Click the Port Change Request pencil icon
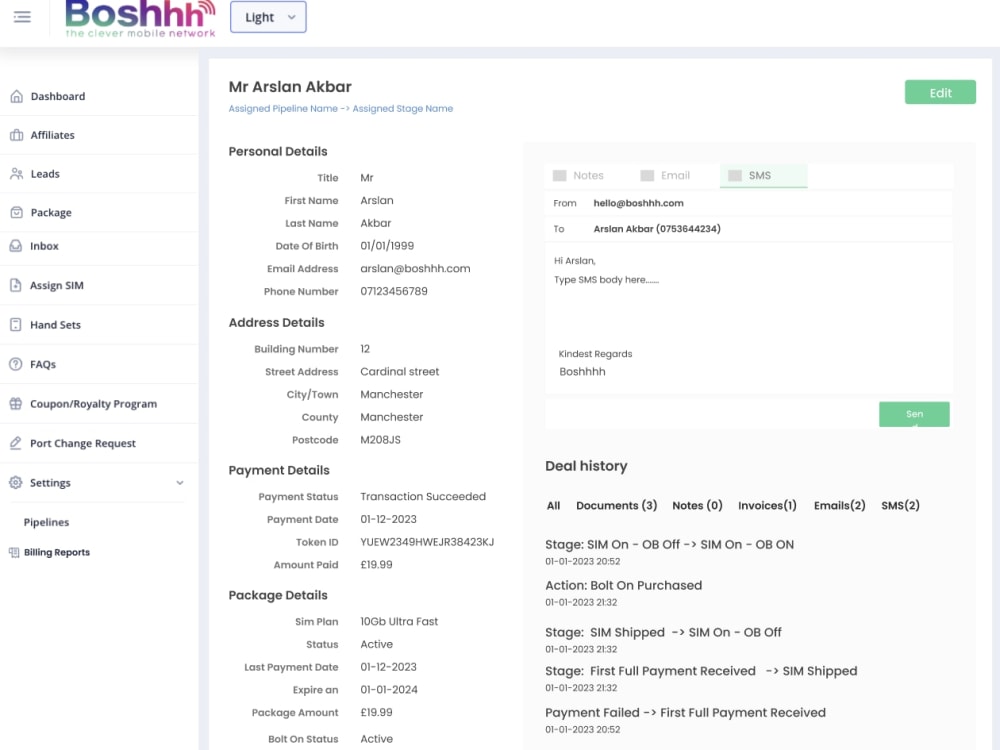The height and width of the screenshot is (750, 1000). [16, 443]
